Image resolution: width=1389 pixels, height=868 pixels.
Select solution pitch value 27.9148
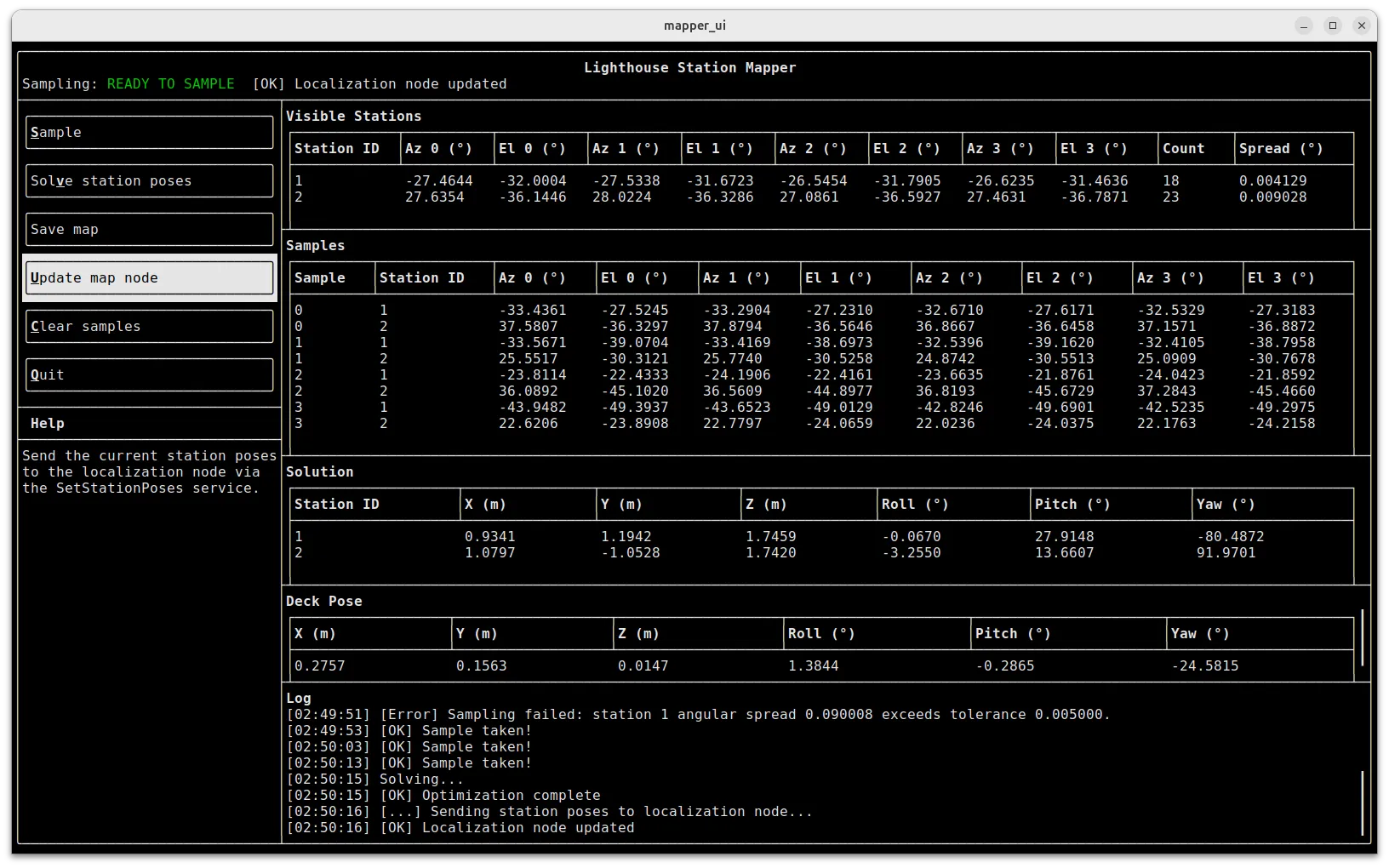(1065, 537)
